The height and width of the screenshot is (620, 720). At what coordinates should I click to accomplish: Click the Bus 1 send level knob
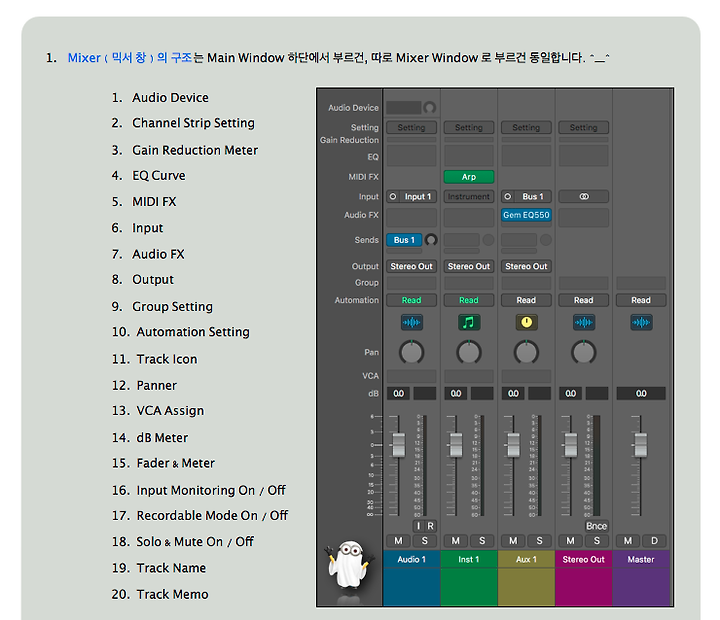click(x=431, y=240)
